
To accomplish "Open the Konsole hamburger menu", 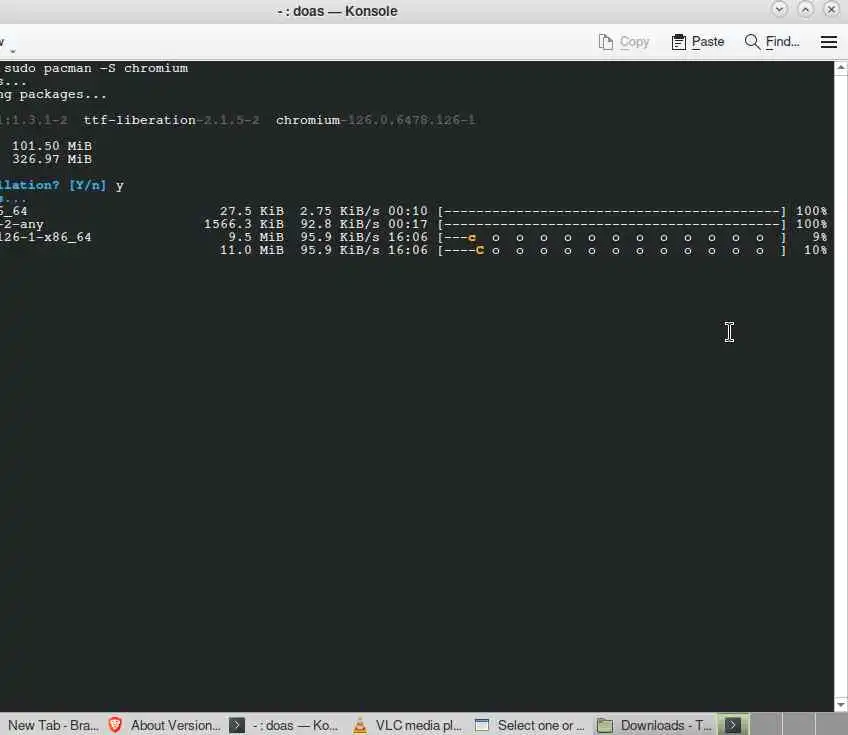I will coord(829,42).
